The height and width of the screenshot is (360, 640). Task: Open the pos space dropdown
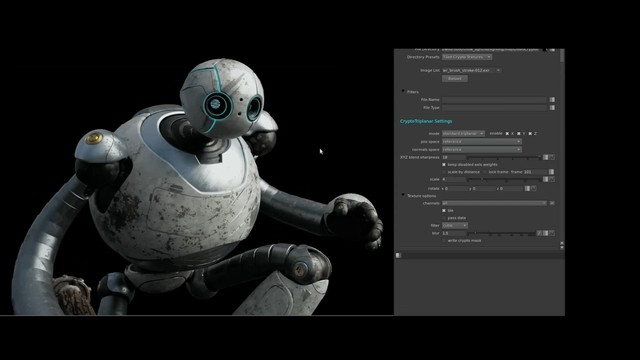[482, 142]
